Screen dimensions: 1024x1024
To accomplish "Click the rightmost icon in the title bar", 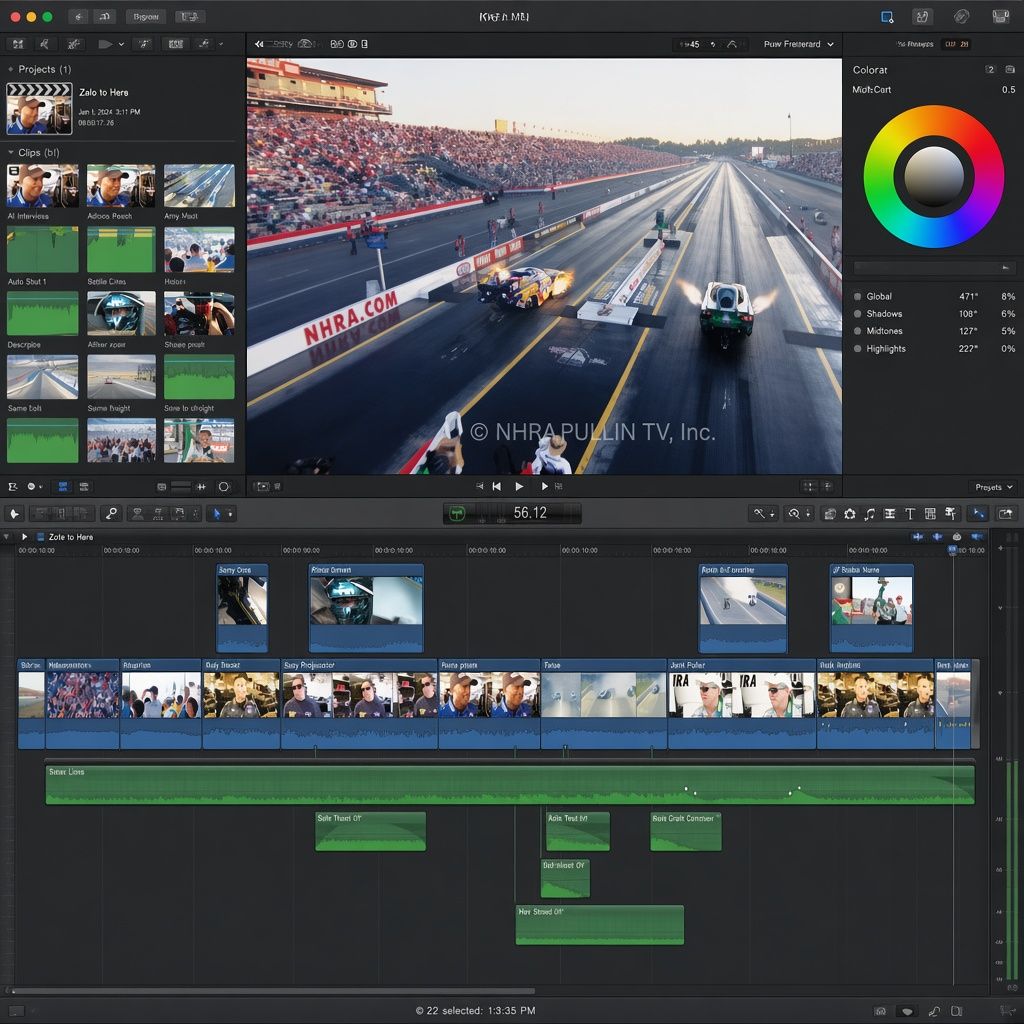I will click(x=1000, y=17).
